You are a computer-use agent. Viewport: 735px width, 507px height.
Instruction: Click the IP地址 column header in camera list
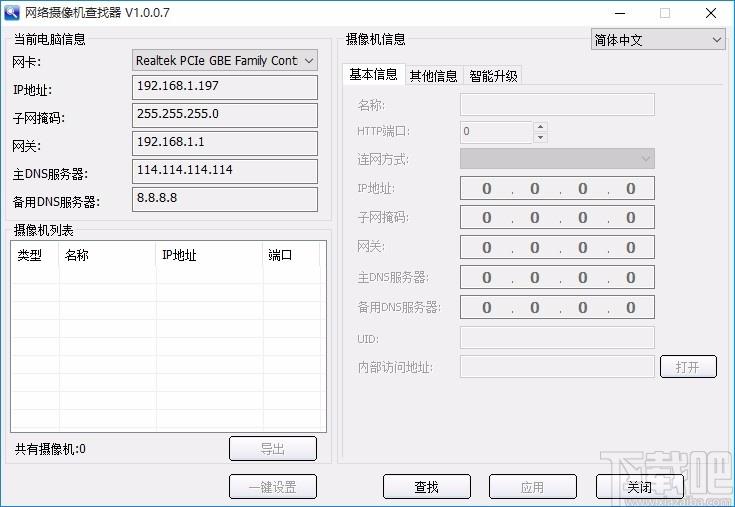[209, 255]
